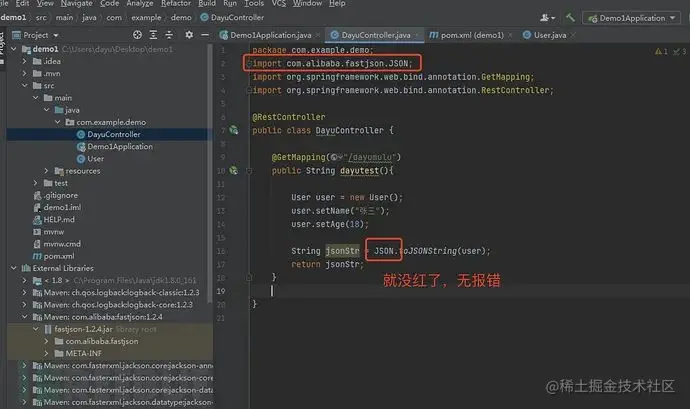
Task: Open the Code menu
Action: [110, 4]
